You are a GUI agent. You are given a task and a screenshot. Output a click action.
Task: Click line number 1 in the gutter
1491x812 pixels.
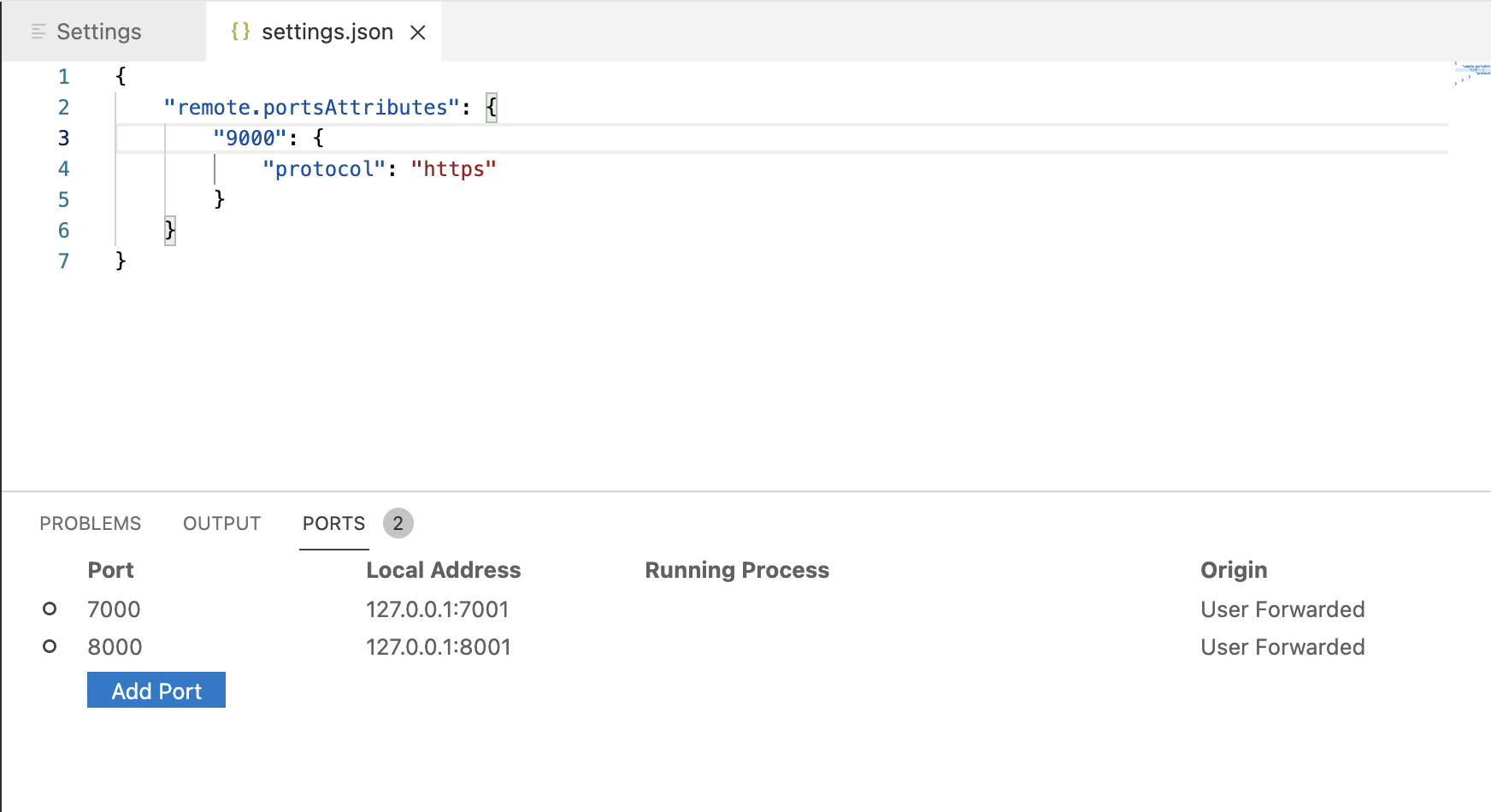point(63,77)
